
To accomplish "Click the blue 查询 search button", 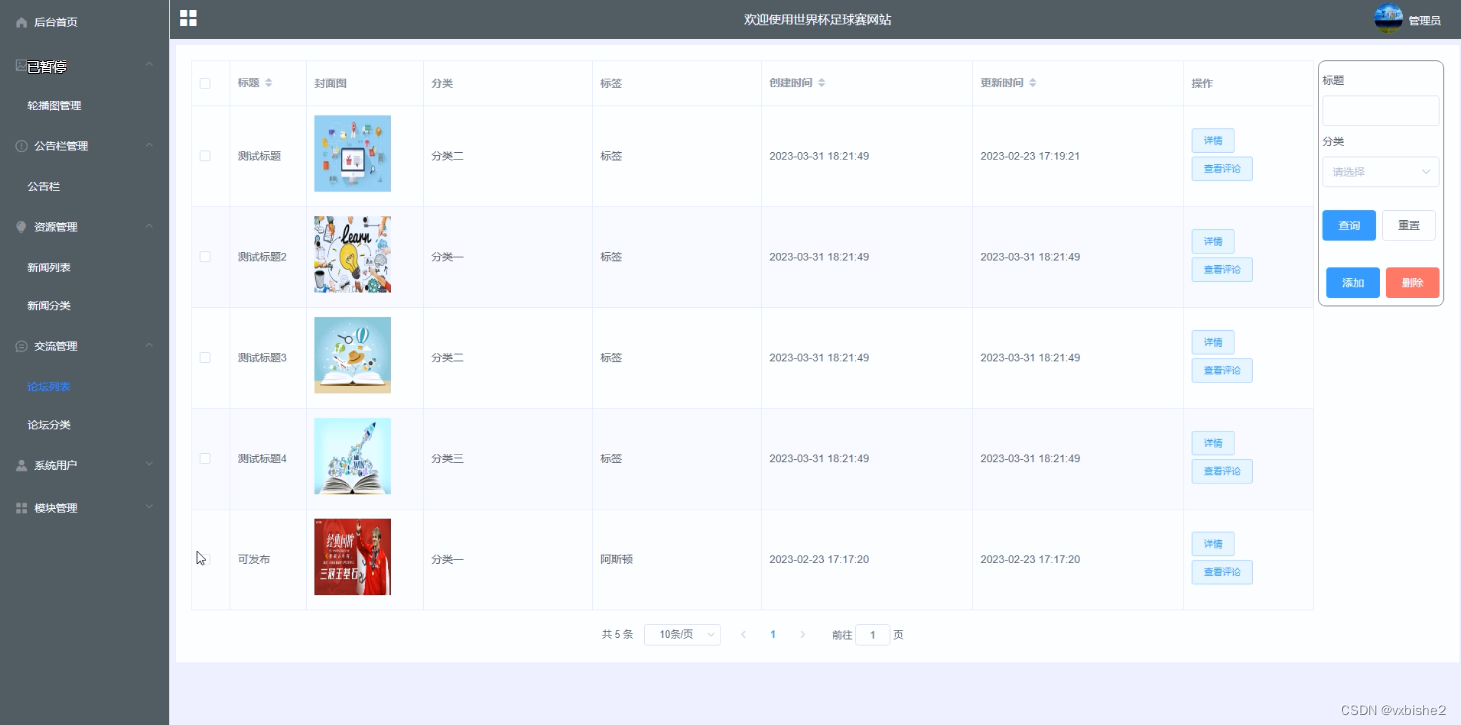I will coord(1348,225).
